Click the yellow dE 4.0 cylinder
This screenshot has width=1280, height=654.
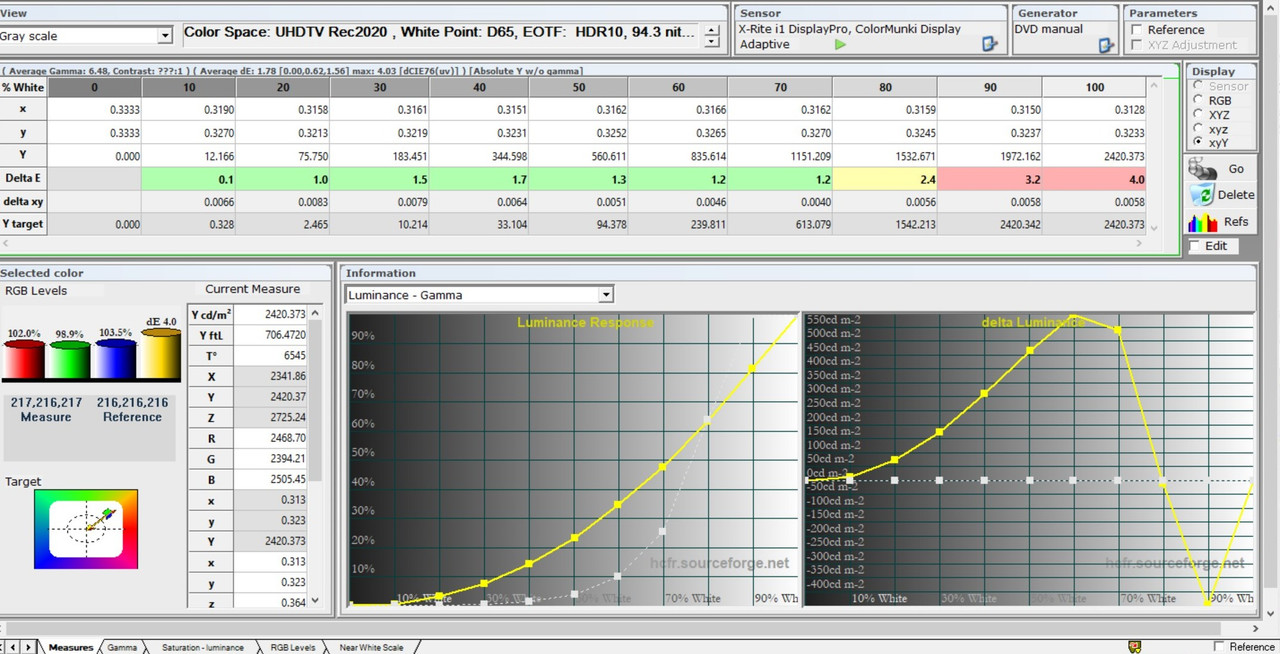pos(161,355)
